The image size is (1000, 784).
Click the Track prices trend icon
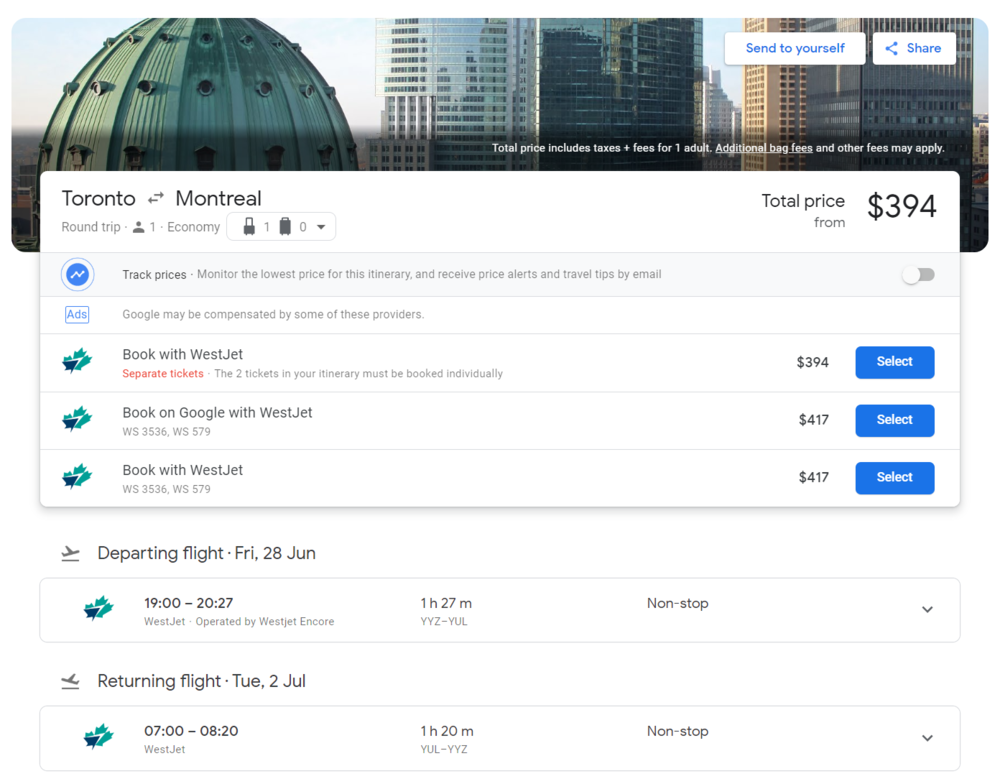click(x=77, y=274)
